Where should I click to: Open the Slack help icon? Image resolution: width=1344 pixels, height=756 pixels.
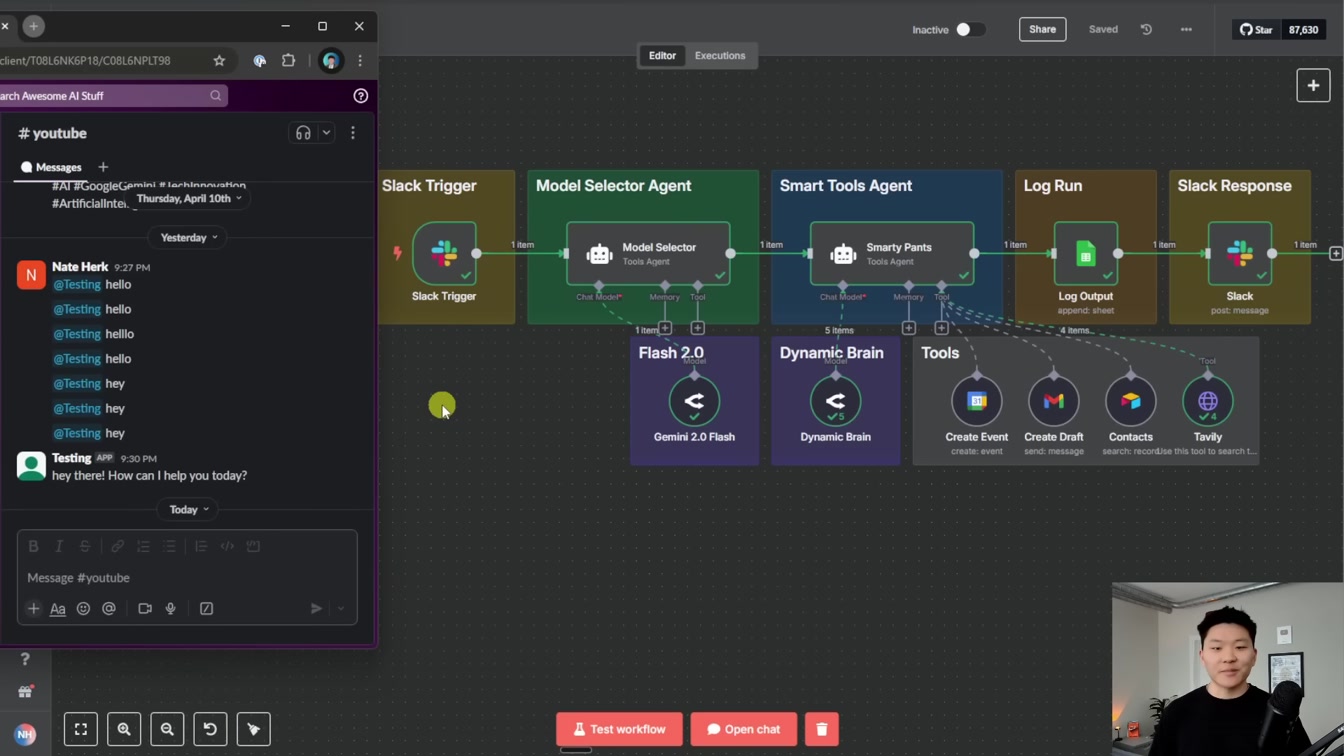pyautogui.click(x=361, y=96)
